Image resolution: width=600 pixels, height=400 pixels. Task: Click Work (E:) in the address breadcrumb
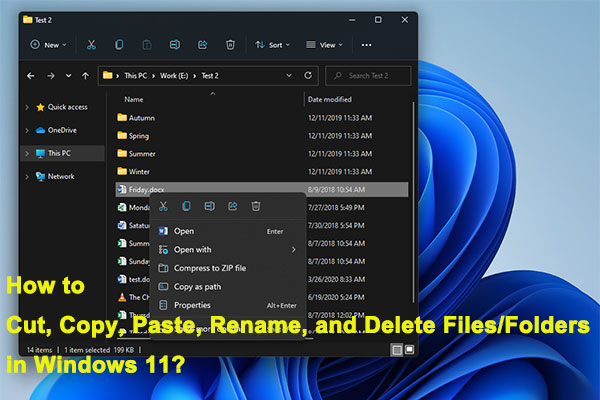coord(174,76)
